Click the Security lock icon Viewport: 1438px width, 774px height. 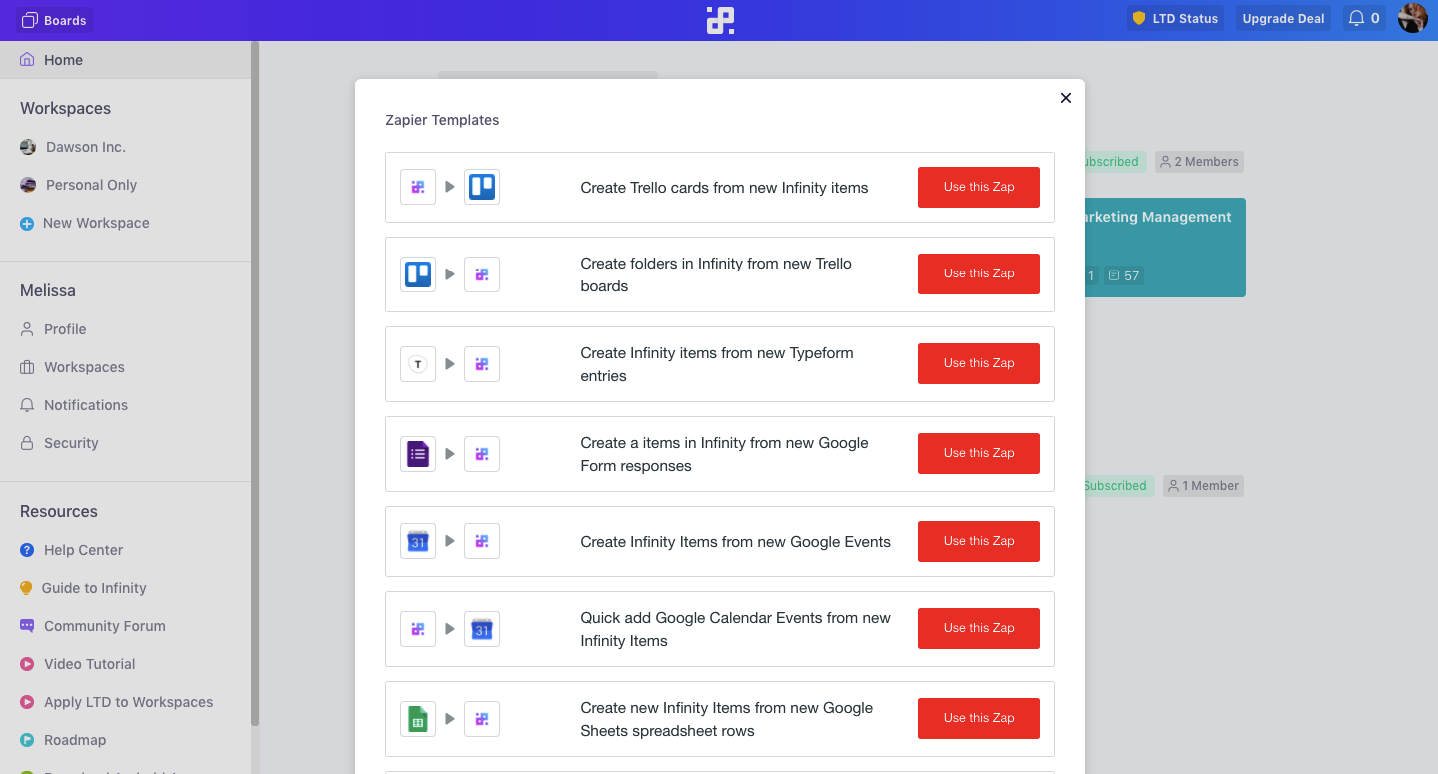point(27,443)
